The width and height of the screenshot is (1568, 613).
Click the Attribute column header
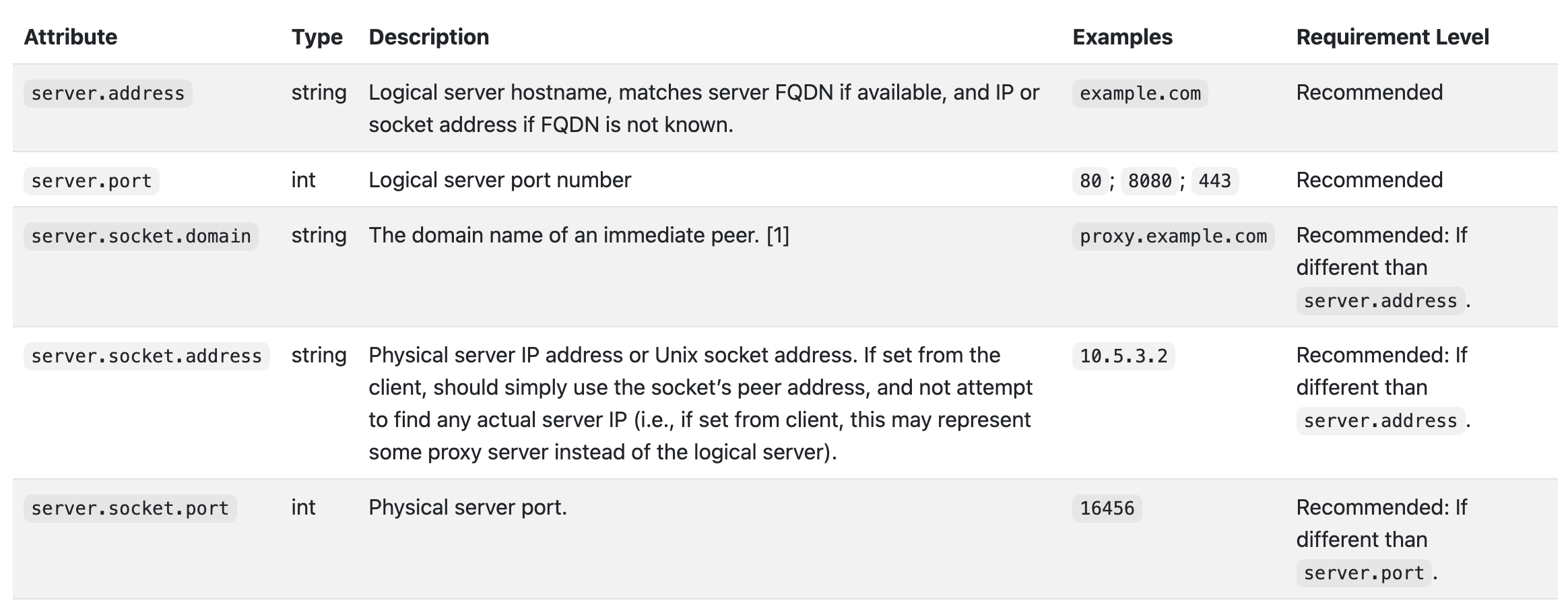click(71, 37)
